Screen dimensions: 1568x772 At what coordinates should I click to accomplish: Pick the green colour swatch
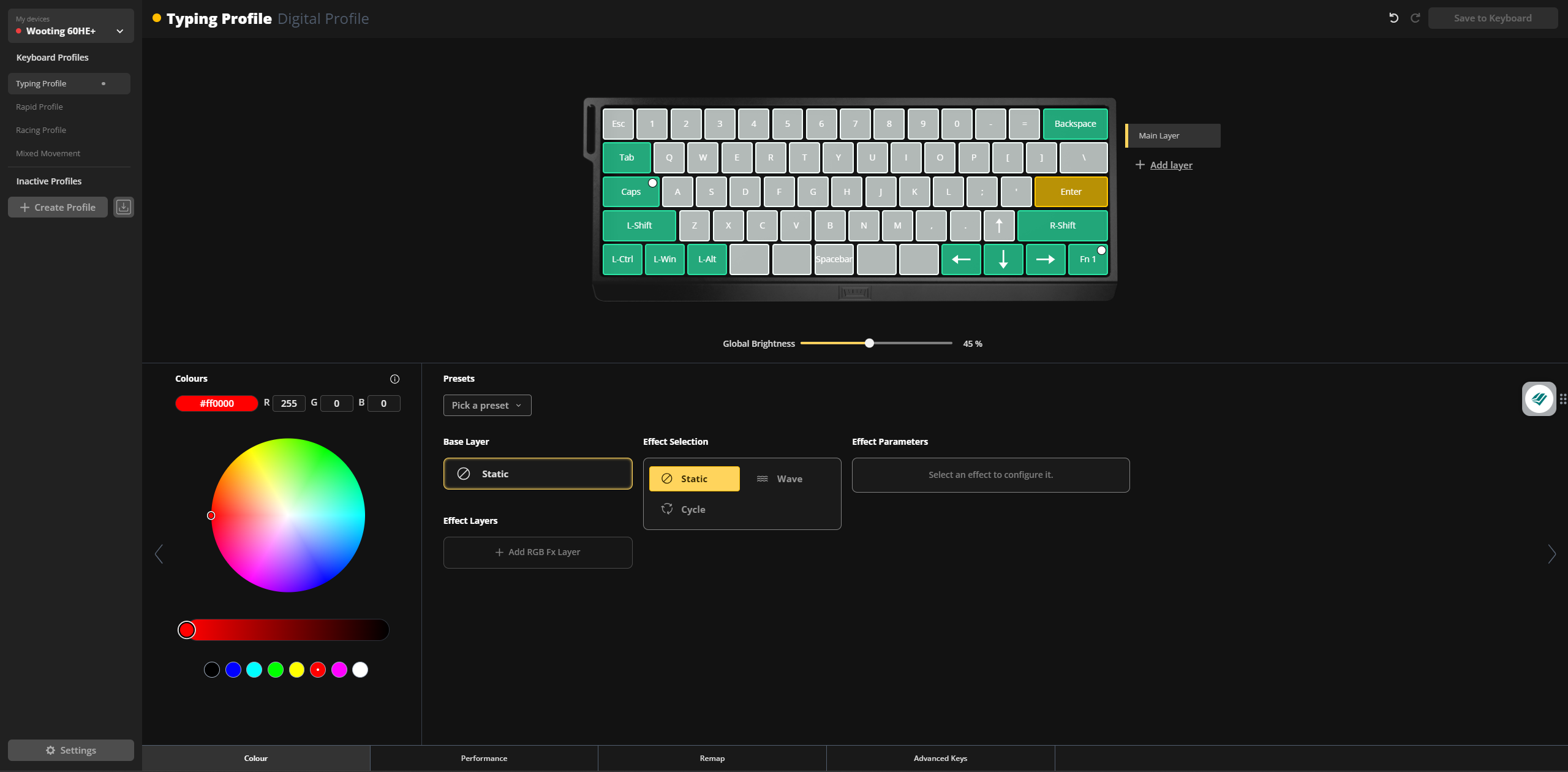276,670
